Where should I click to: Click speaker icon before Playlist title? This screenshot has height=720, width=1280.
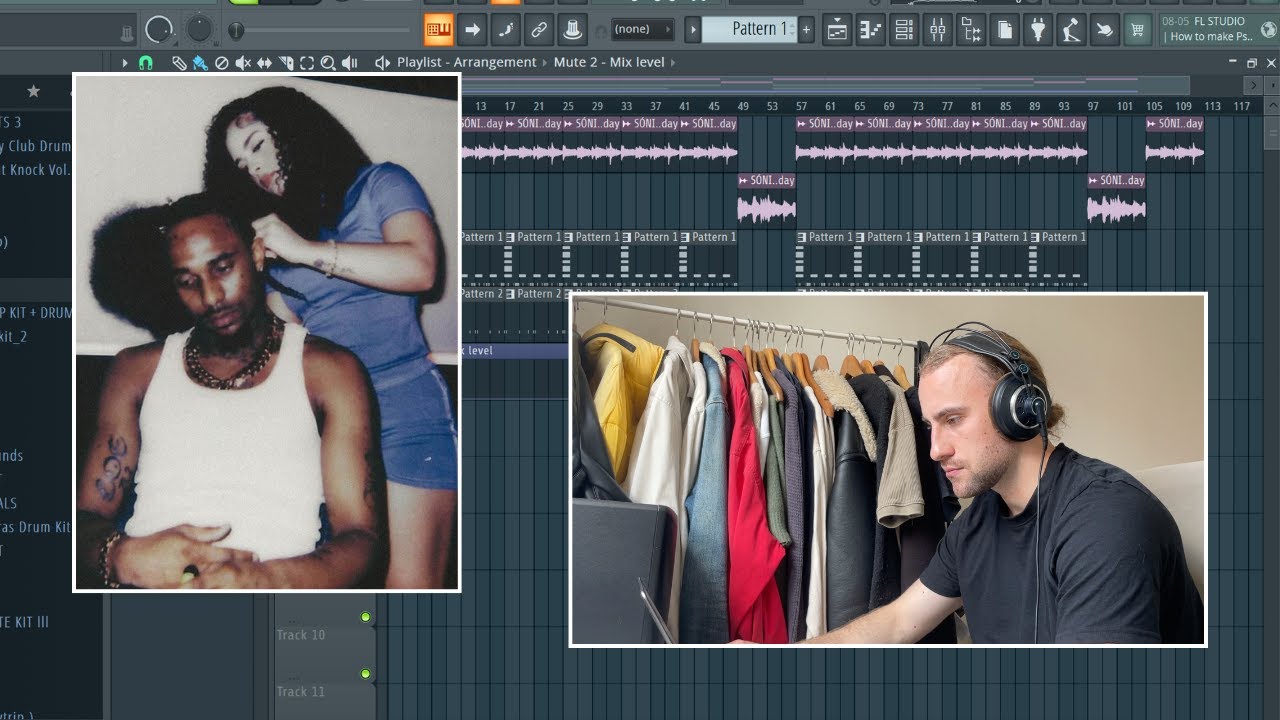point(382,63)
